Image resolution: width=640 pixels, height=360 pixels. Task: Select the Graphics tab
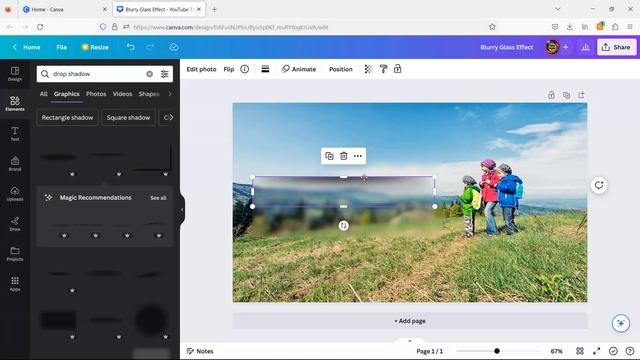(67, 94)
